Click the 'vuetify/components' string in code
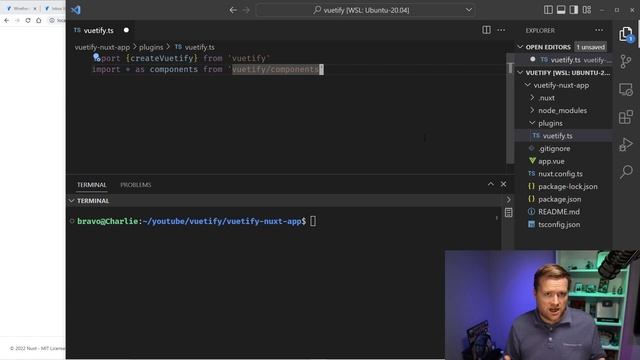Screen dimensions: 640x360 click(276, 69)
